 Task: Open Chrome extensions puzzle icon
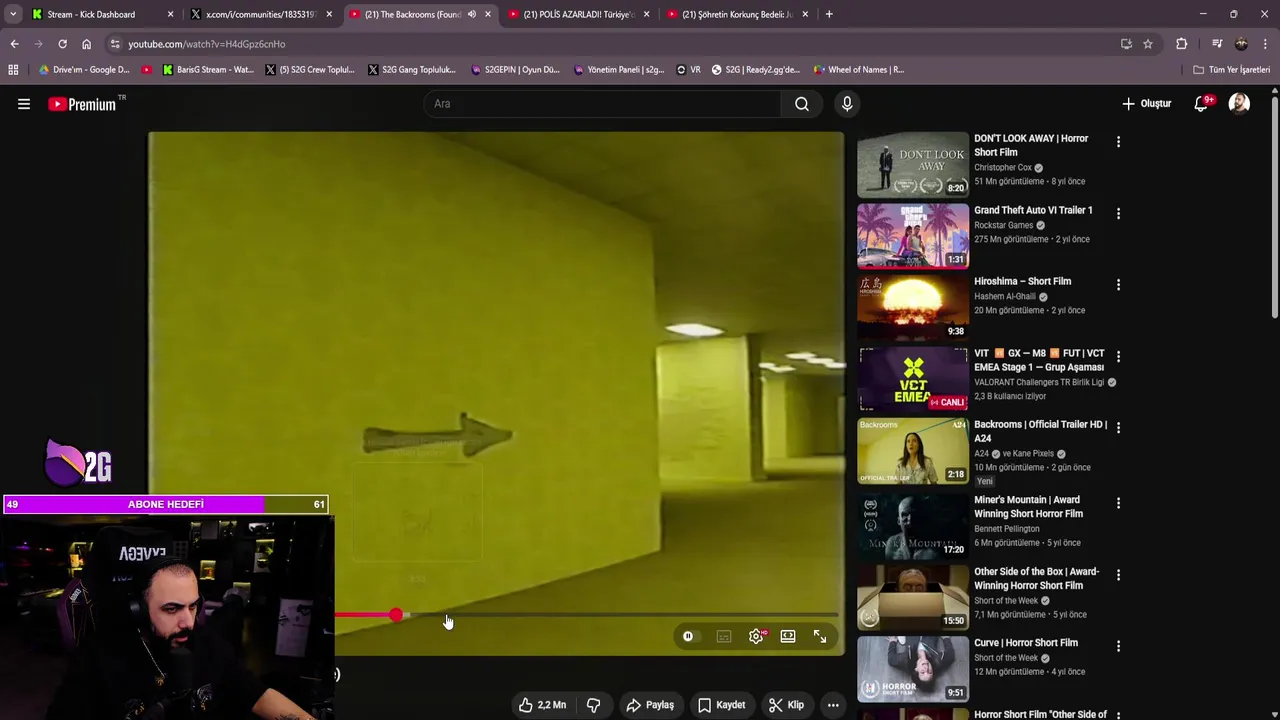[1181, 44]
